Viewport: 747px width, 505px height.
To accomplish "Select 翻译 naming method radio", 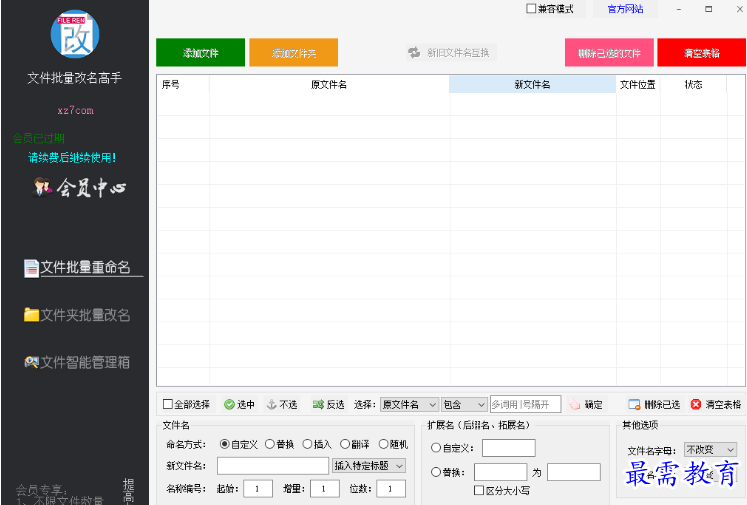I will click(x=345, y=444).
